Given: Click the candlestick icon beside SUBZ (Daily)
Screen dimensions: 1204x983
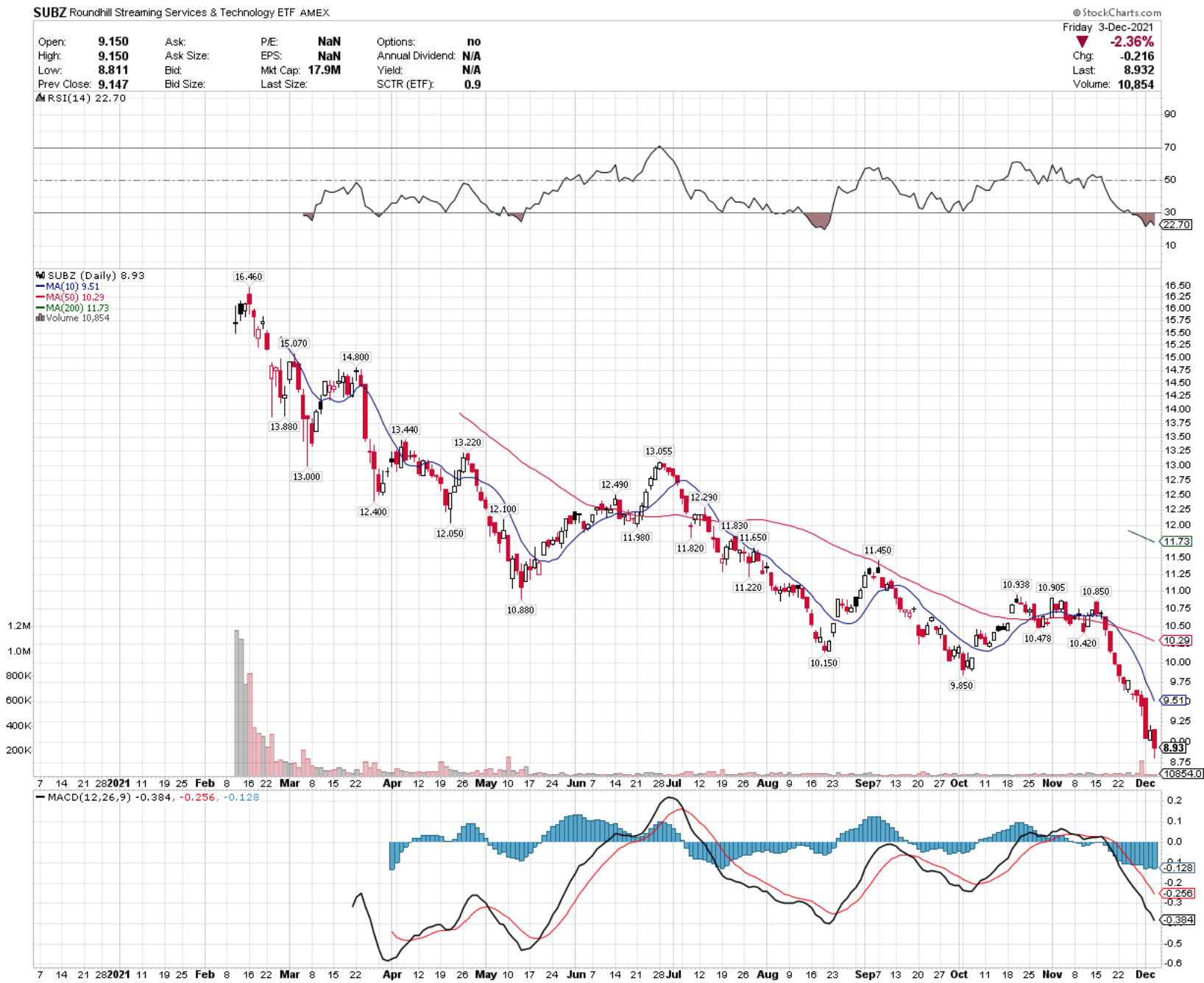Looking at the screenshot, I should point(40,275).
